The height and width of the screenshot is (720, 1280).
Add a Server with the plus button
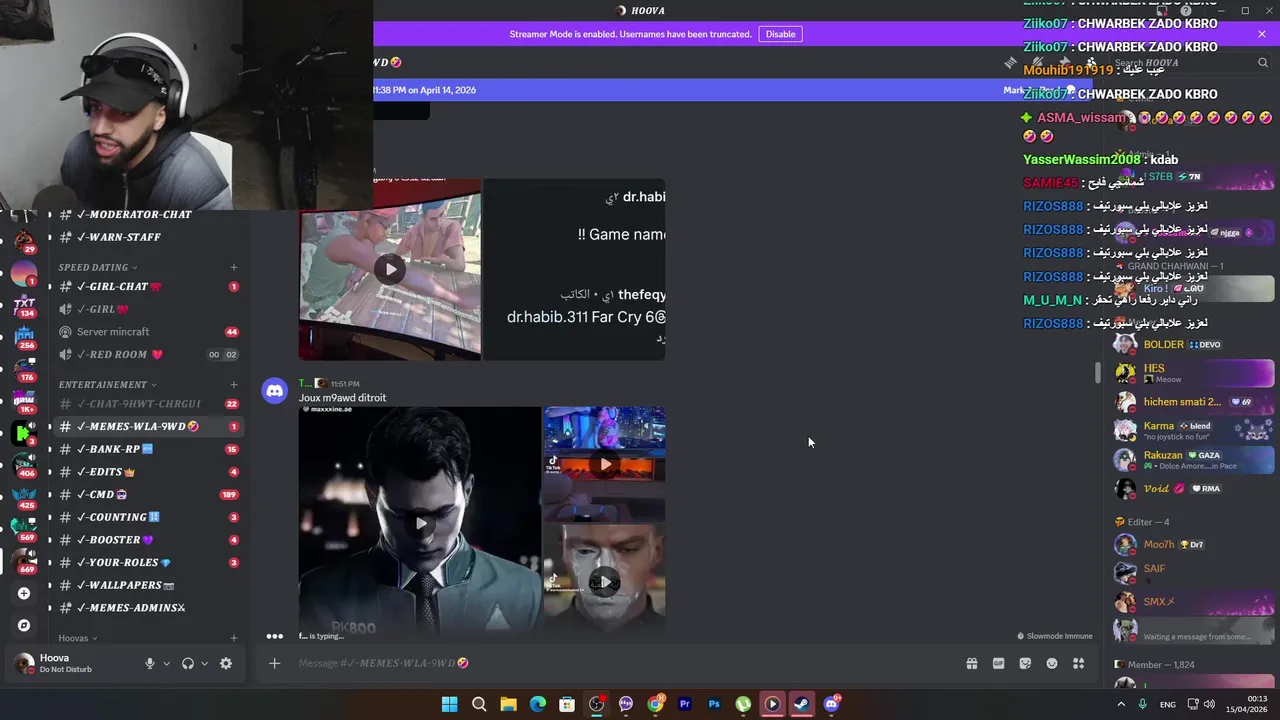(x=24, y=593)
